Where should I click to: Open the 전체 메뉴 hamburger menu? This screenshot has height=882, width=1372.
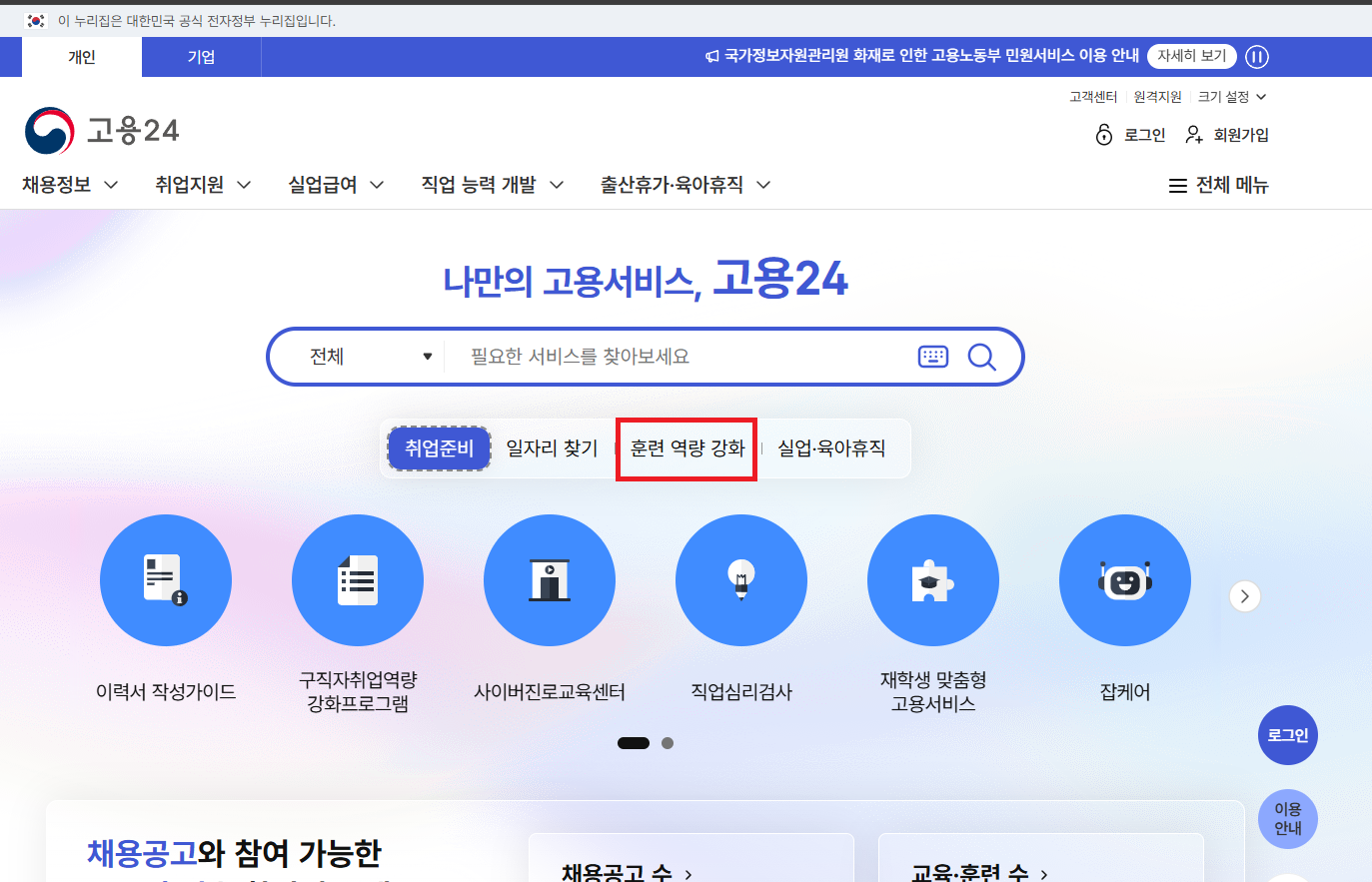pos(1217,185)
